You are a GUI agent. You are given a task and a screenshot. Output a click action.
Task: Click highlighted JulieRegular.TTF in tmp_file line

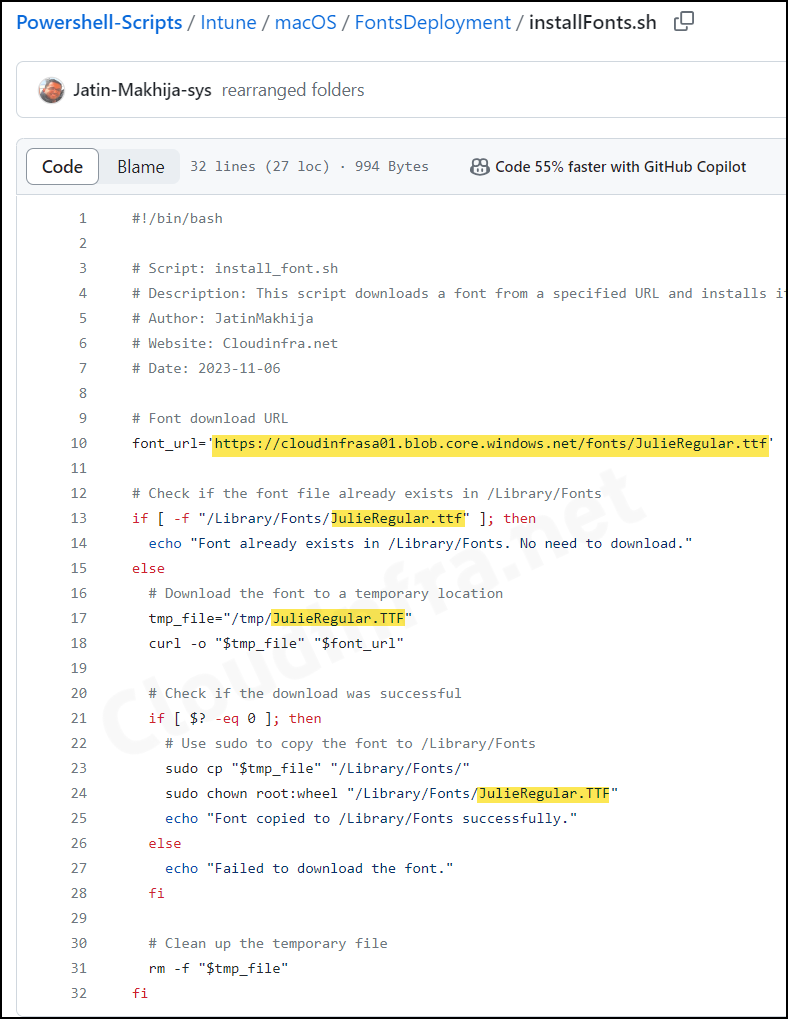click(338, 618)
